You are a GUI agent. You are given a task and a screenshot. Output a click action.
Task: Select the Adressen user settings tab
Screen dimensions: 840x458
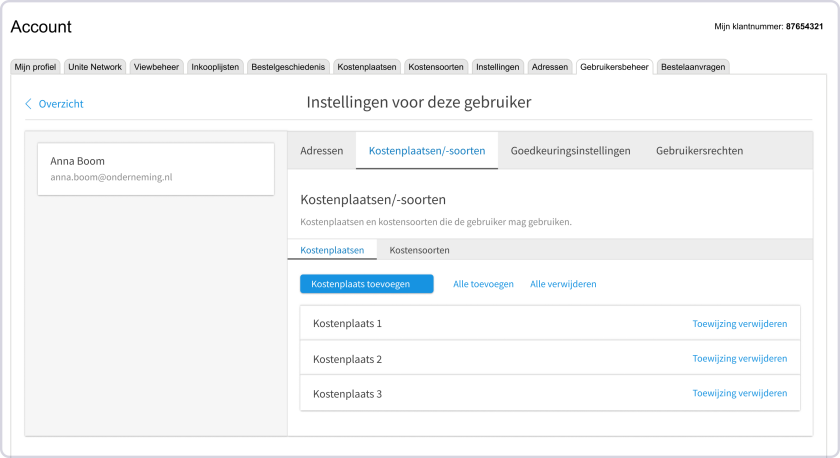322,151
